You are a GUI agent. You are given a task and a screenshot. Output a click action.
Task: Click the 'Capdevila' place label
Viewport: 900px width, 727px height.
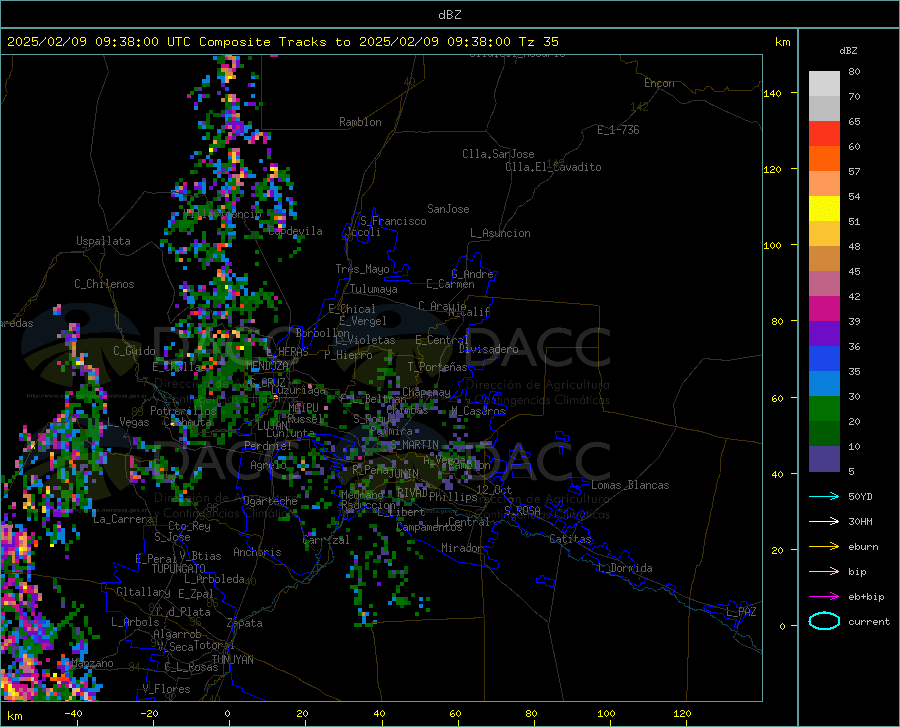coord(295,231)
